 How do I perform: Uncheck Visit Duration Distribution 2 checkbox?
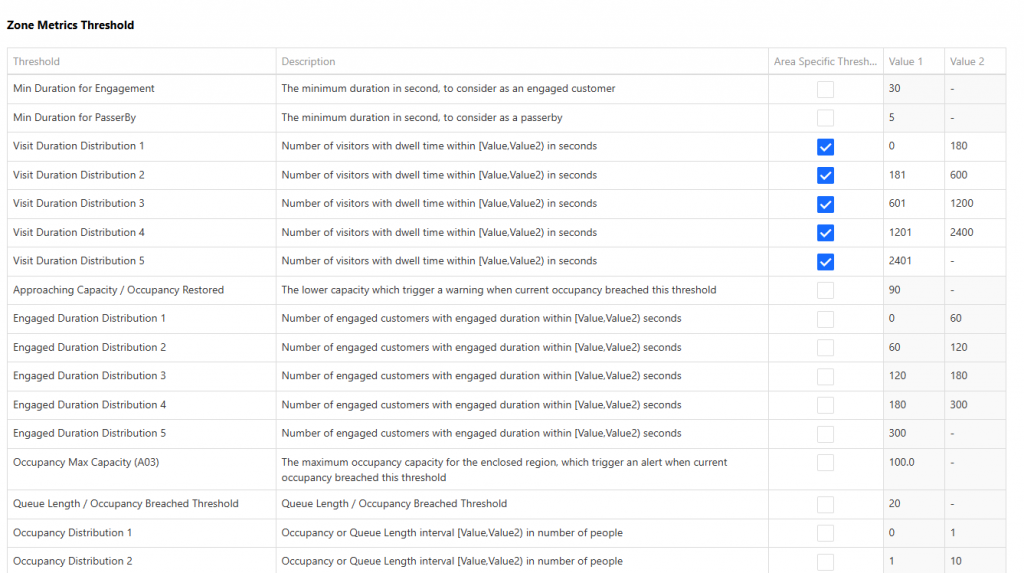tap(825, 176)
